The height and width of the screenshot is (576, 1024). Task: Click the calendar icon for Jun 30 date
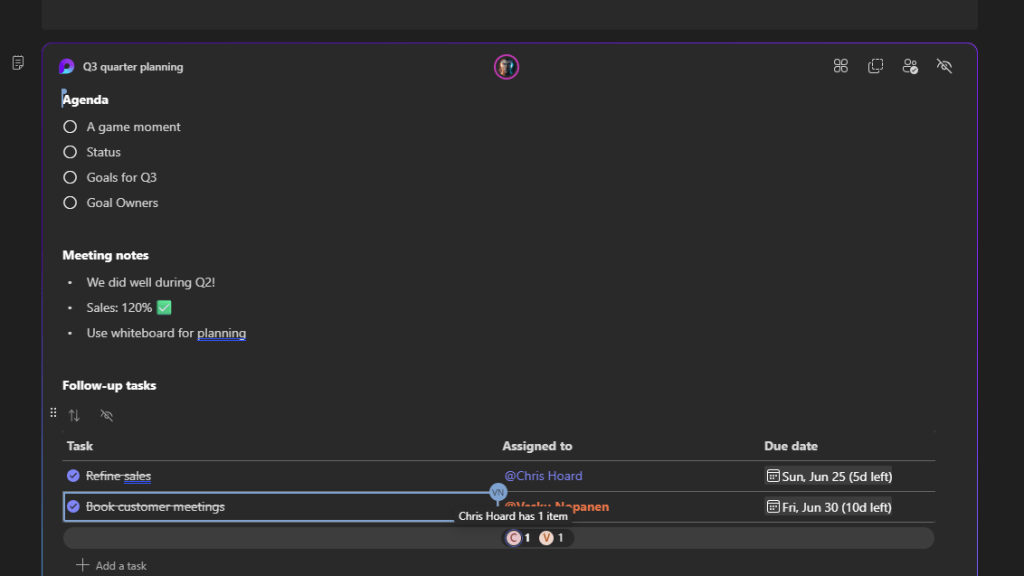tap(773, 507)
